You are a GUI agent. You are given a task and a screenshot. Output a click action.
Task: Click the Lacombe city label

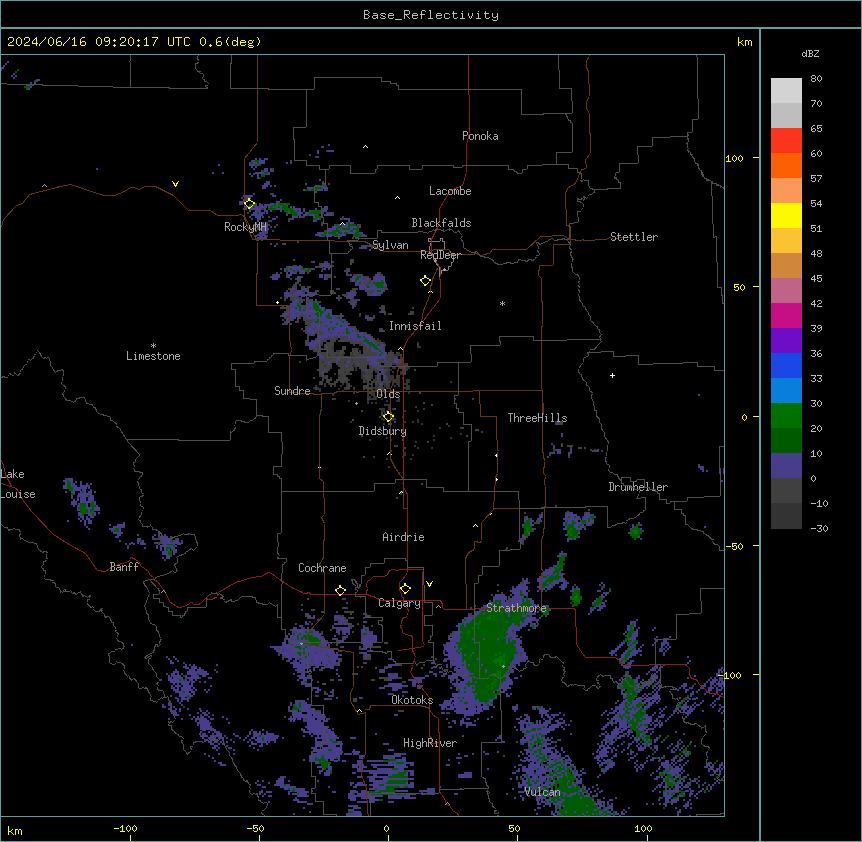point(450,191)
